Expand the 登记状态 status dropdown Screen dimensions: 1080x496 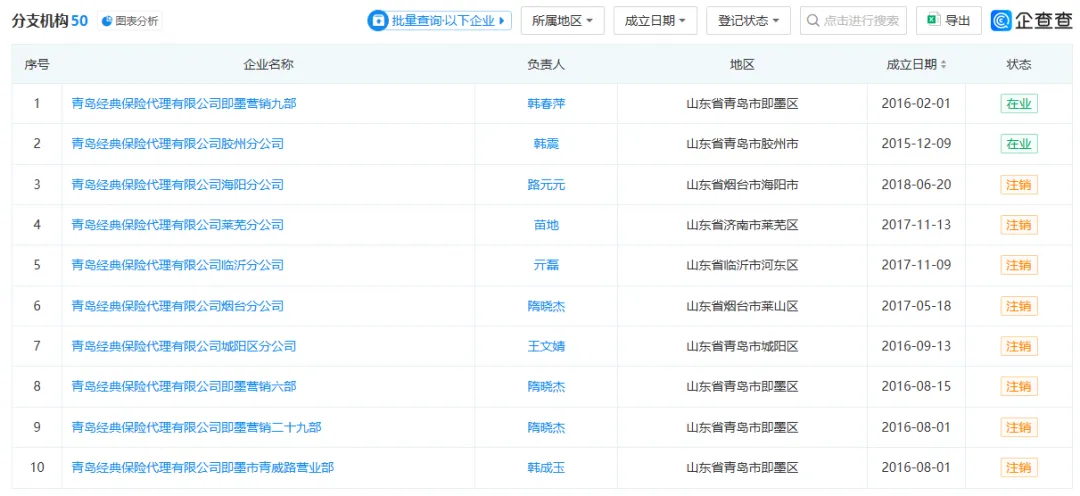749,21
